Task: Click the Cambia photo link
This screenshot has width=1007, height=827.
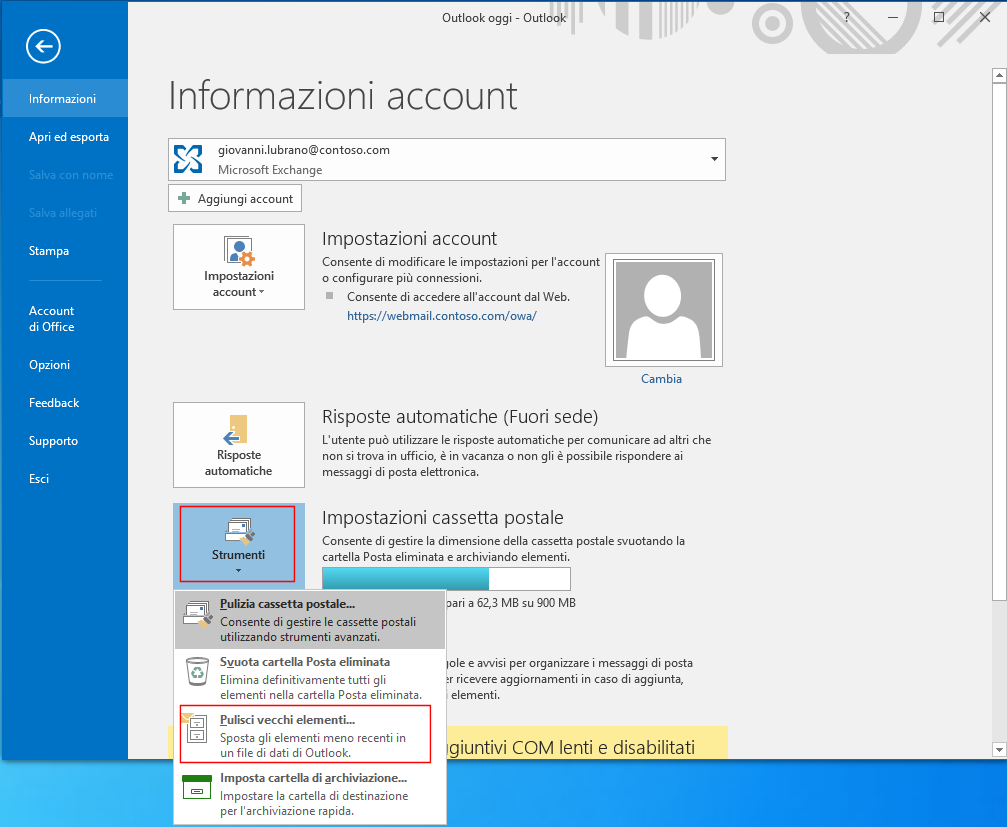Action: point(661,379)
